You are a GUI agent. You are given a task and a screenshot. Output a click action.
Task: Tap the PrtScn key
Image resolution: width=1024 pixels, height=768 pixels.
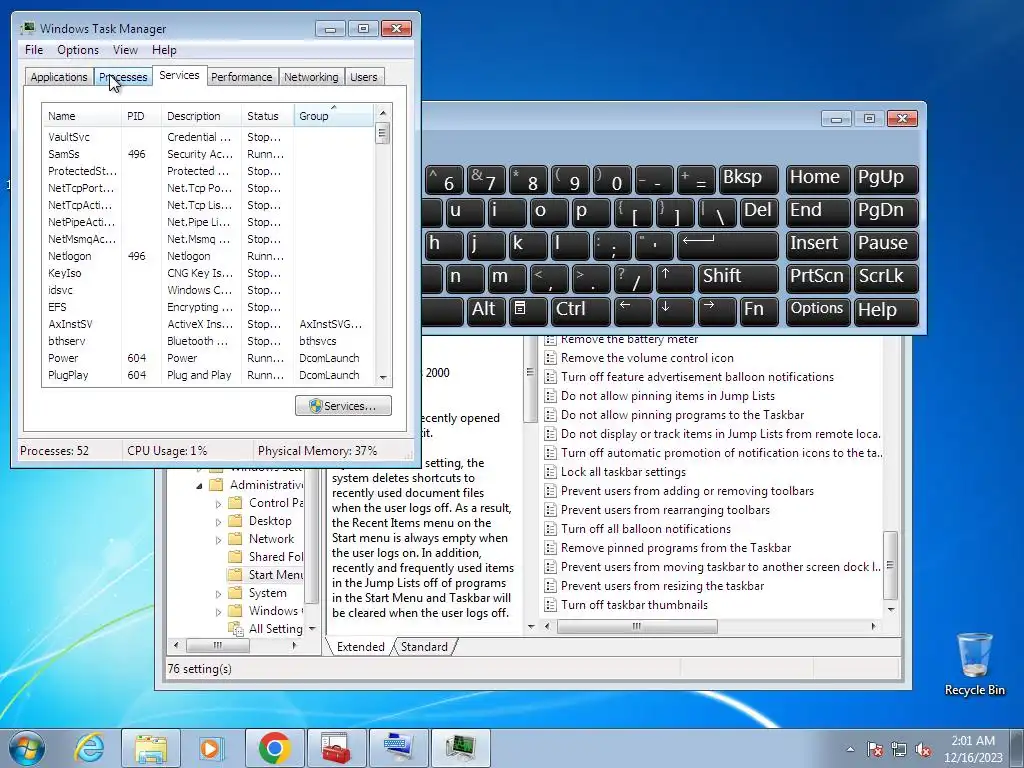pos(818,278)
